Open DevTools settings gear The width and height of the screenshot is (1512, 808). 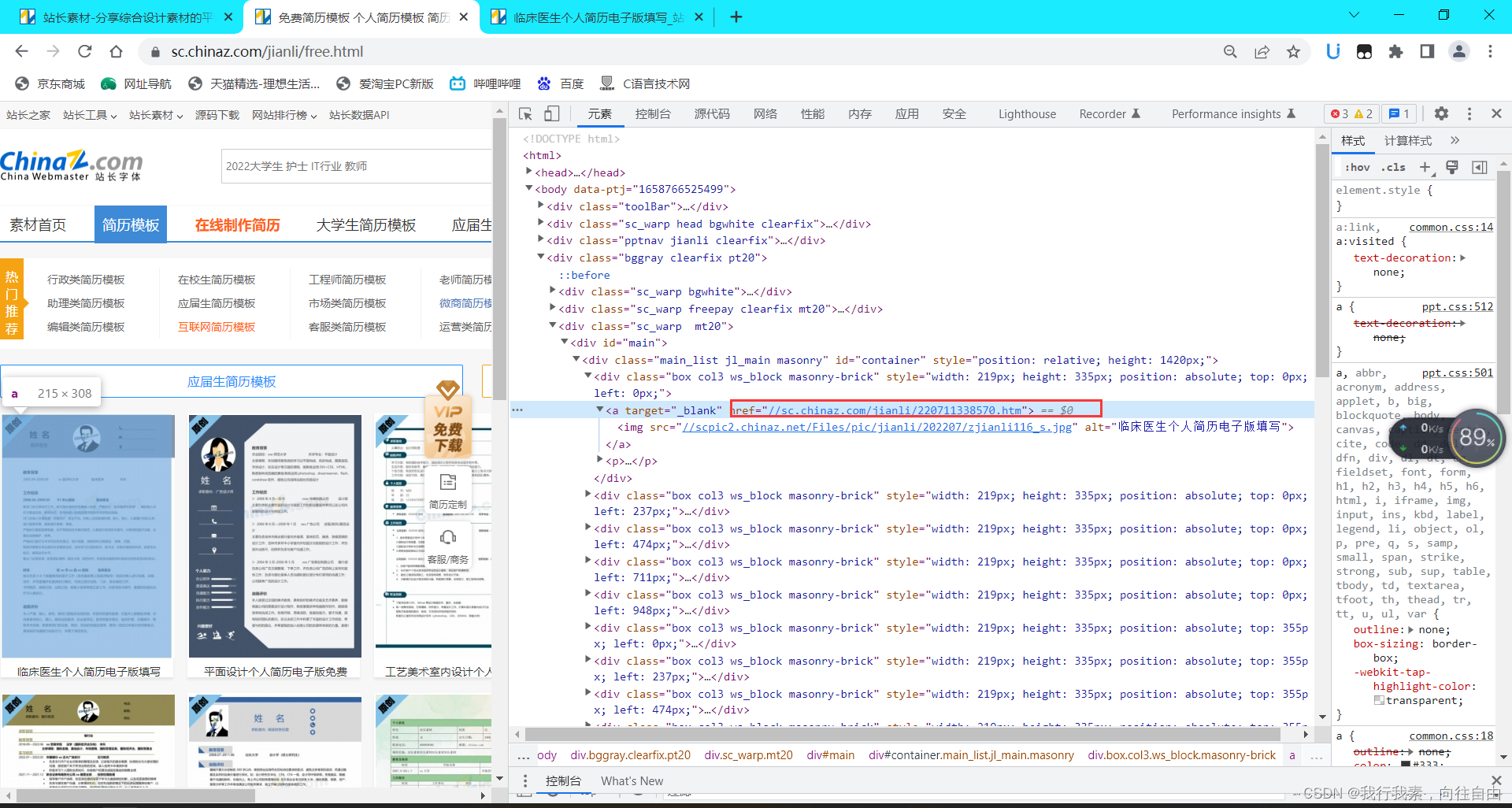(1441, 113)
